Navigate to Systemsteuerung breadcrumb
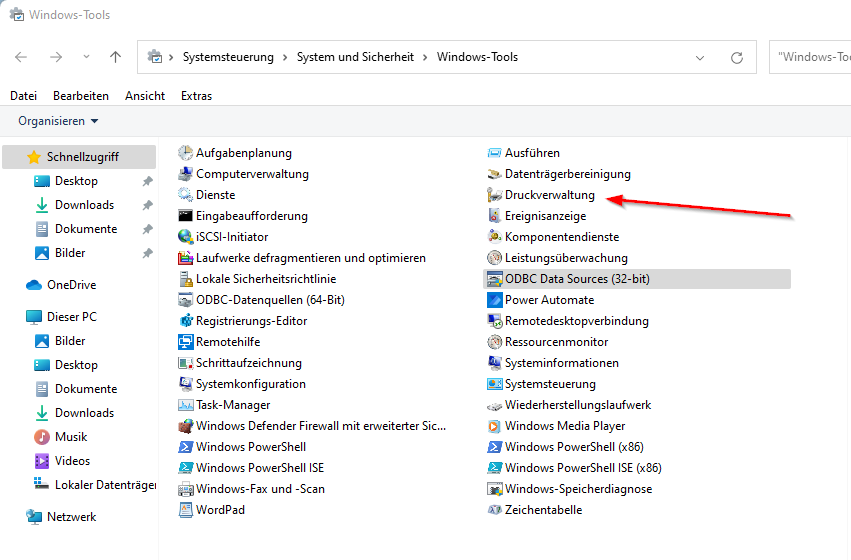This screenshot has height=560, width=851. [x=228, y=57]
